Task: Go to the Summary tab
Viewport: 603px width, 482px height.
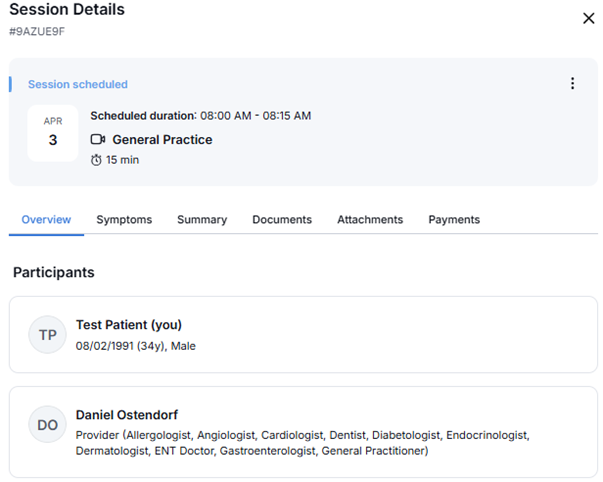Action: [202, 220]
